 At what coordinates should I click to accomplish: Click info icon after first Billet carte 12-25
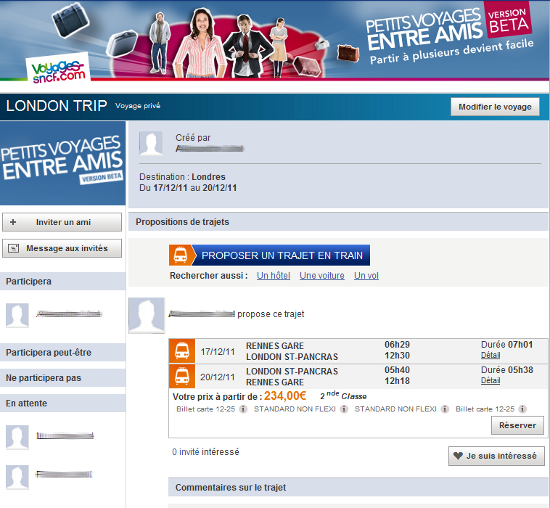pos(243,409)
